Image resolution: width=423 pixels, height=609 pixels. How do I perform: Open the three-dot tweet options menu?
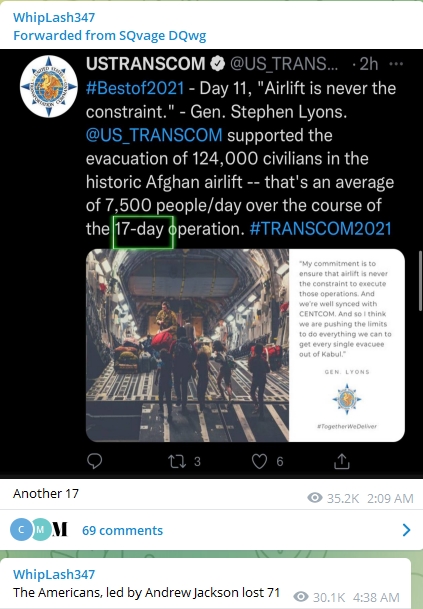396,64
